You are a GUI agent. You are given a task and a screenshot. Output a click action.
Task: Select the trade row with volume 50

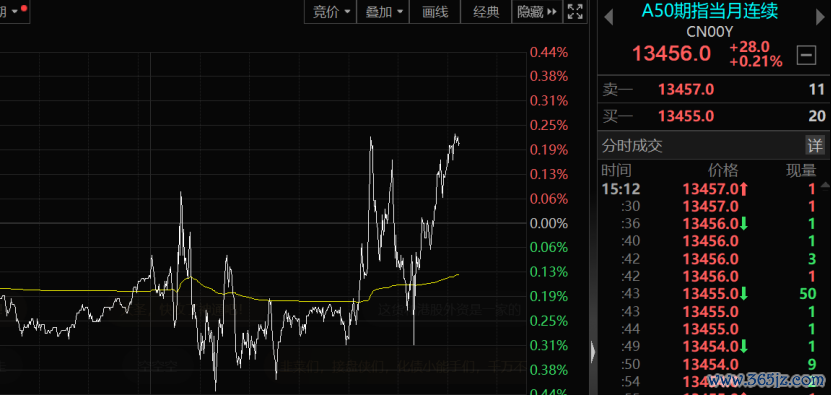click(713, 293)
